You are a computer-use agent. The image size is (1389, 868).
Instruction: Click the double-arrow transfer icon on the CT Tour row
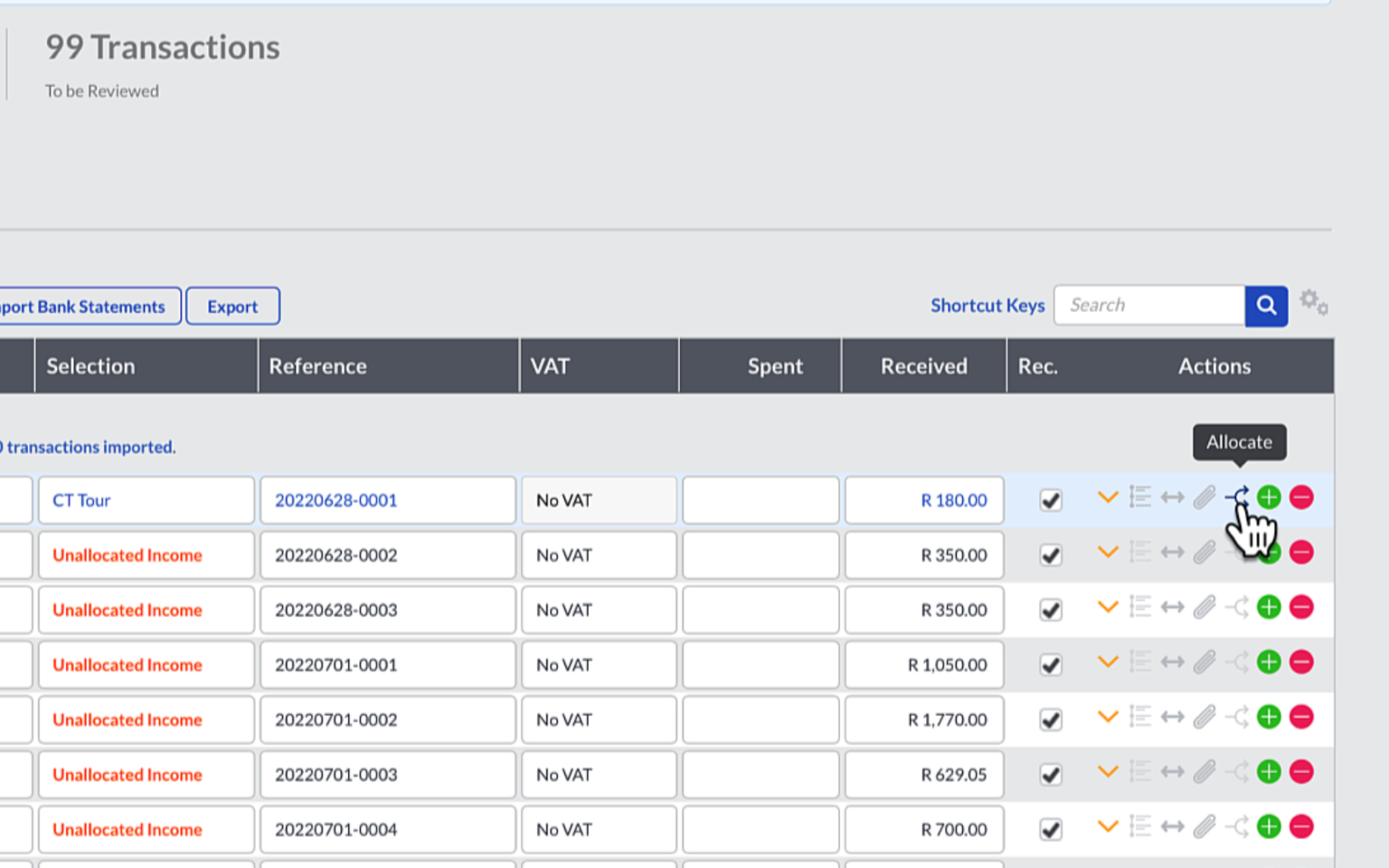pyautogui.click(x=1172, y=496)
